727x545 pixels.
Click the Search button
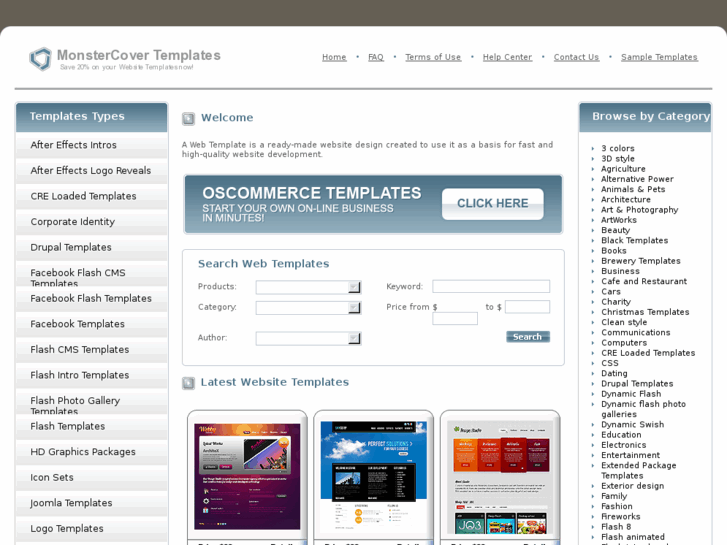[528, 337]
